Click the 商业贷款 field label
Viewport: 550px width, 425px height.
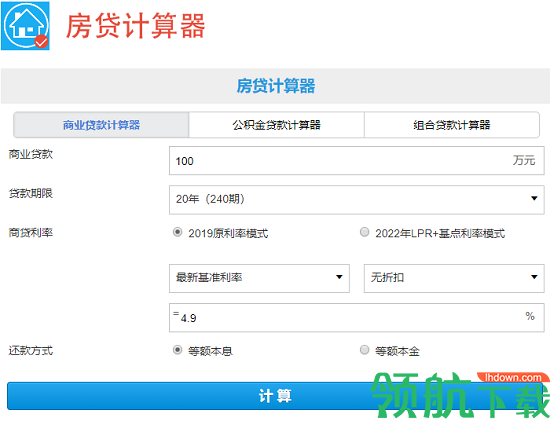coord(31,154)
